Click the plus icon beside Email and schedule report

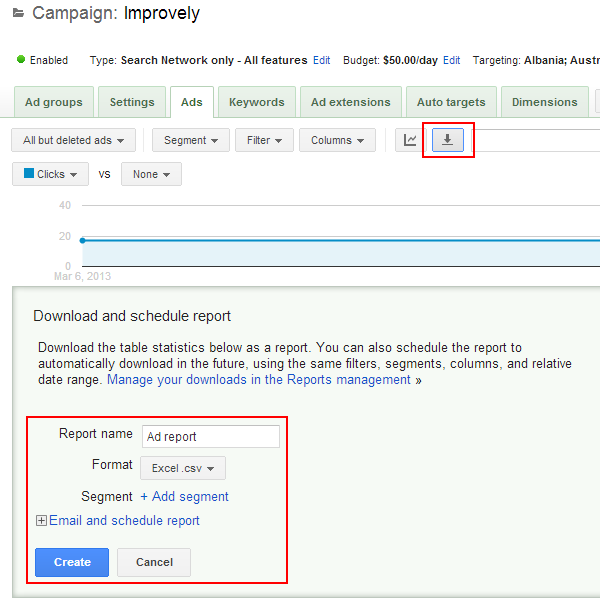pyautogui.click(x=41, y=521)
